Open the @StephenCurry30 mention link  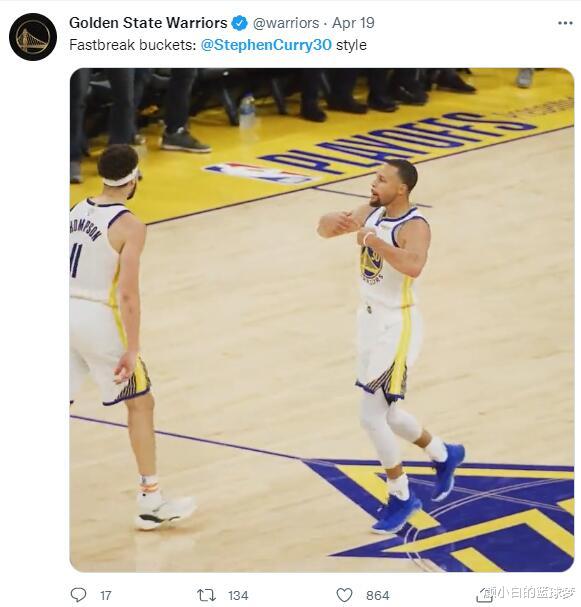(266, 45)
